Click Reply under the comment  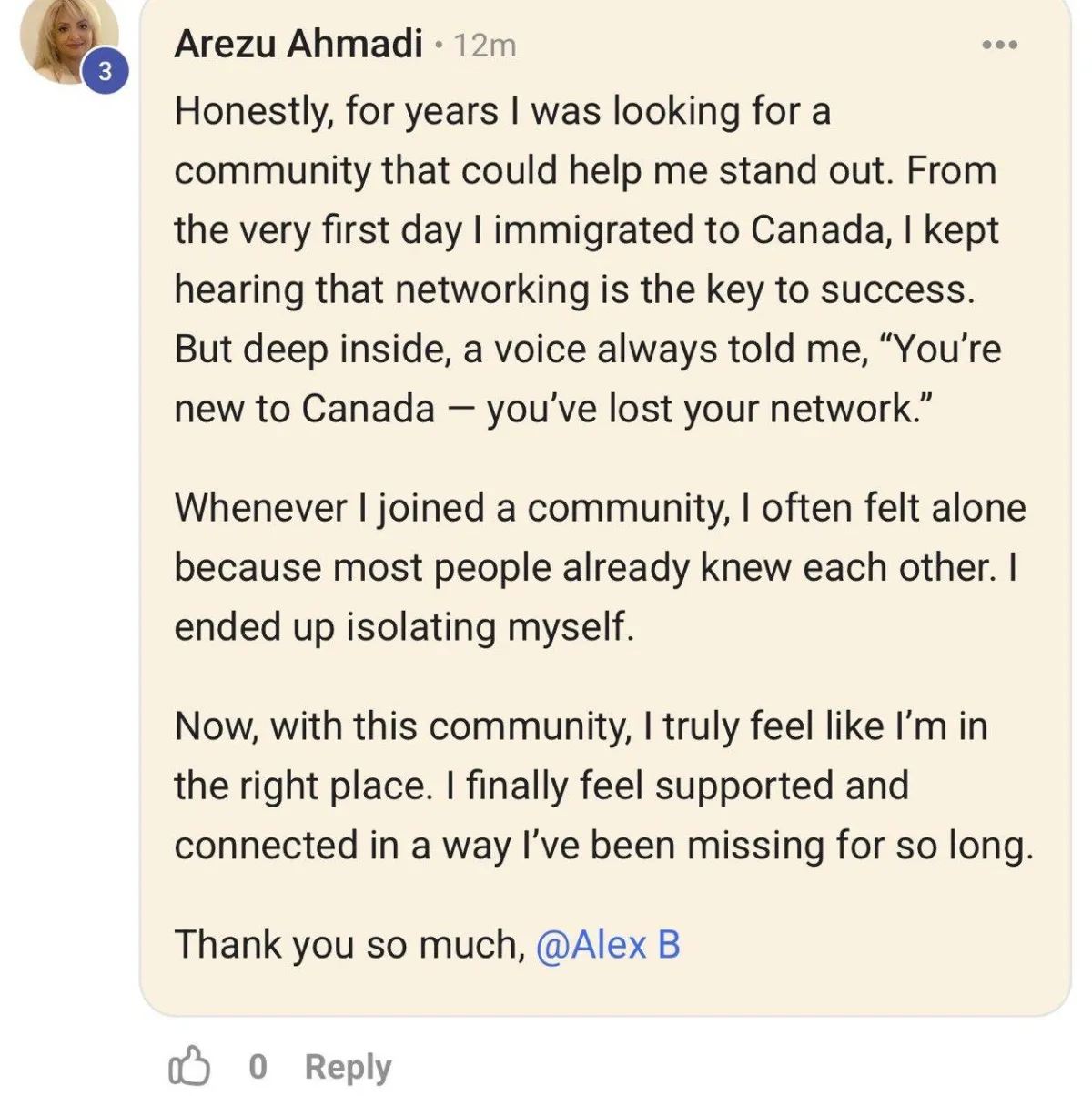point(348,1066)
